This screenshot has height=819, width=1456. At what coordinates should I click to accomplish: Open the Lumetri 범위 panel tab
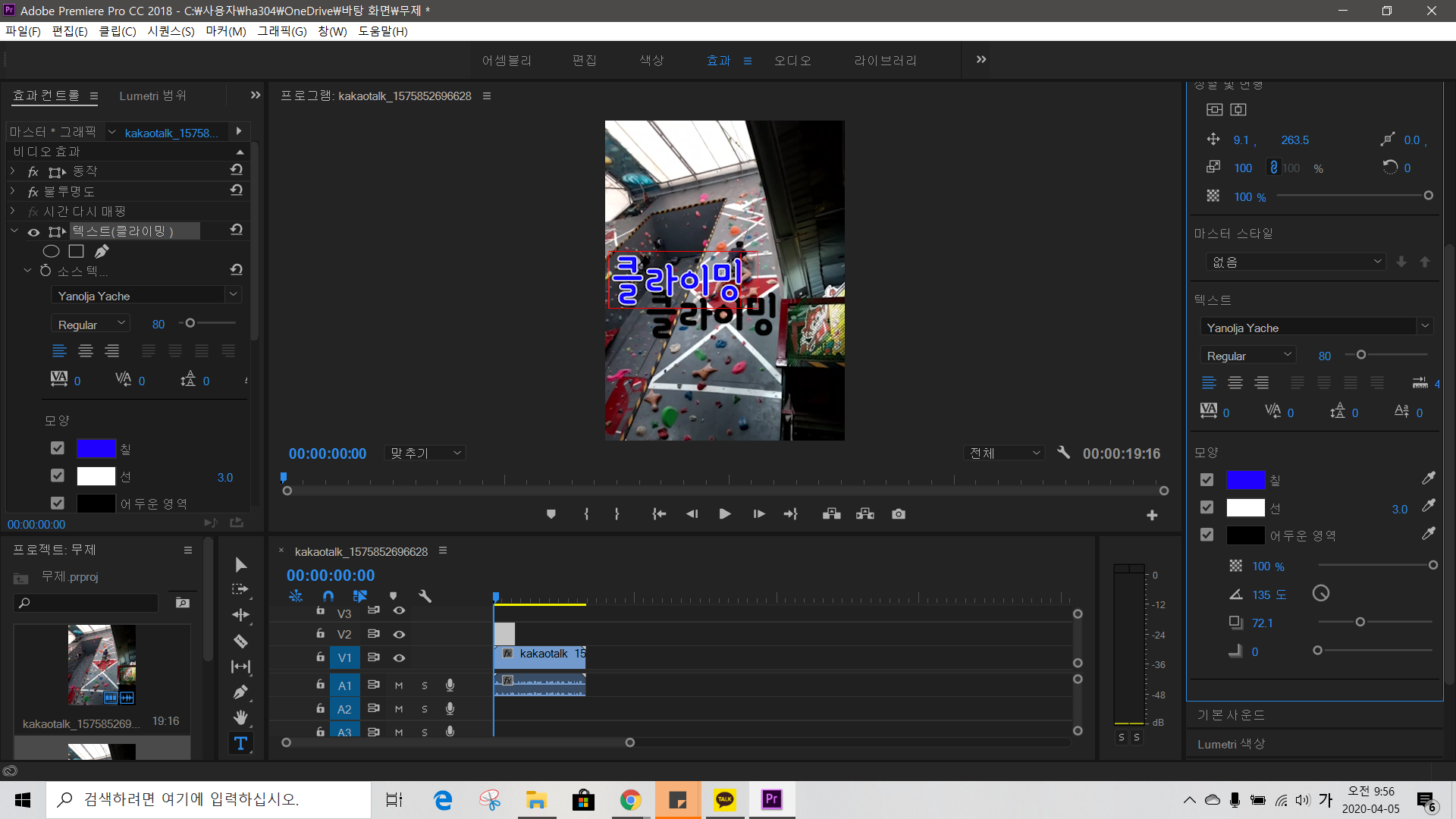[x=152, y=96]
